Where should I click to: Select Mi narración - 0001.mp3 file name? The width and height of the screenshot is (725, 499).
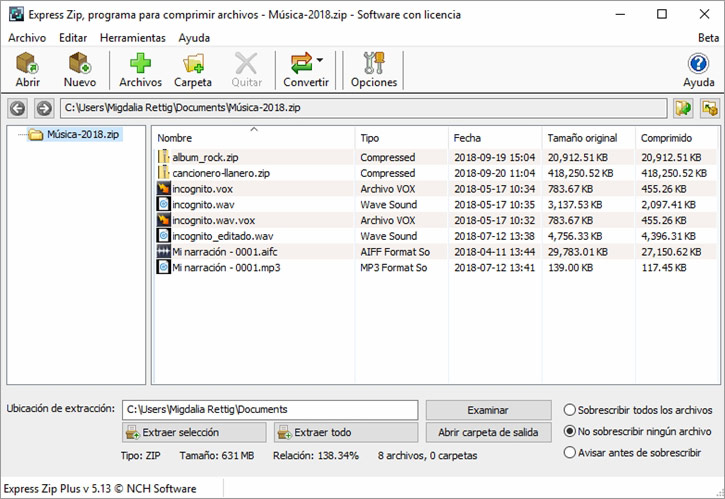pos(226,267)
